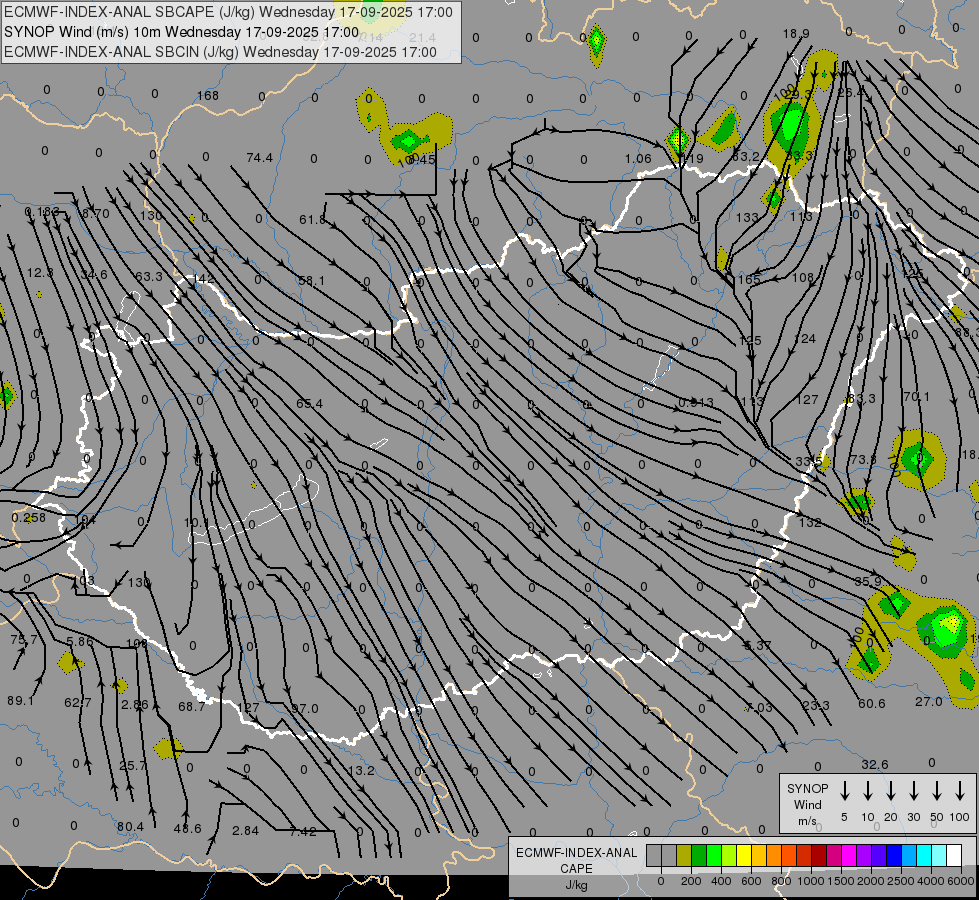This screenshot has height=900, width=979.
Task: Select the blue 2500 J/kg CAPE swatch
Action: (x=894, y=855)
